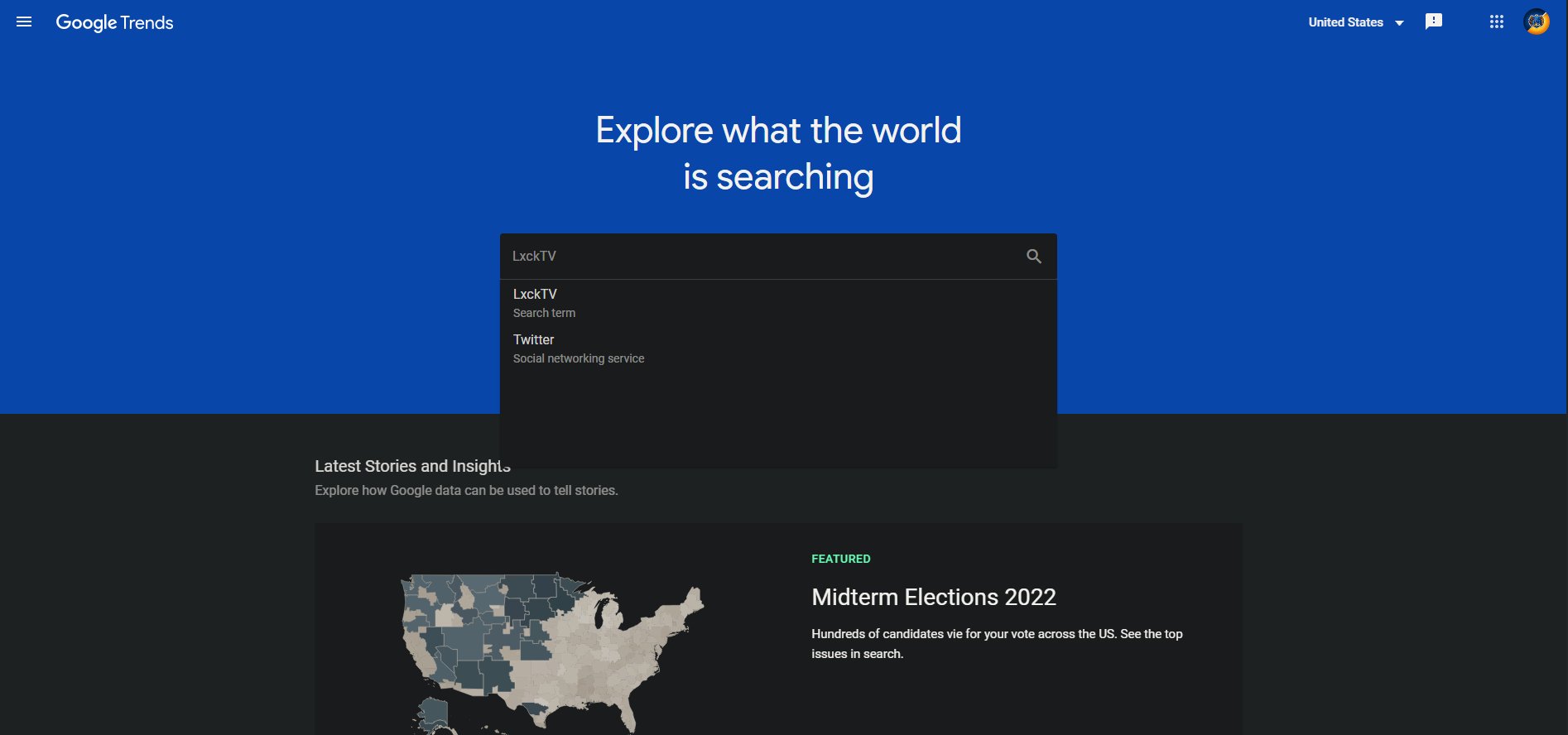Open the Google account avatar

coord(1537,22)
